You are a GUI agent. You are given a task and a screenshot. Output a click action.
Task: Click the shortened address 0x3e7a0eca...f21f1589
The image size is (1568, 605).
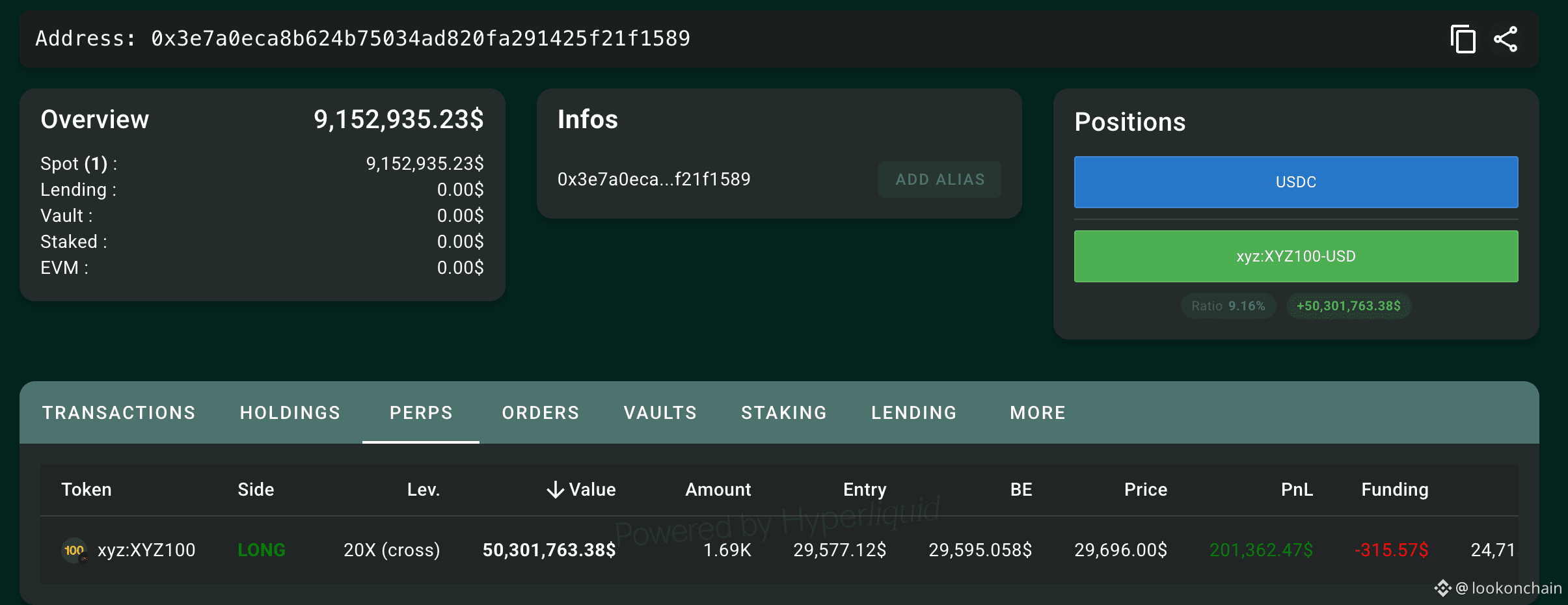pos(654,180)
